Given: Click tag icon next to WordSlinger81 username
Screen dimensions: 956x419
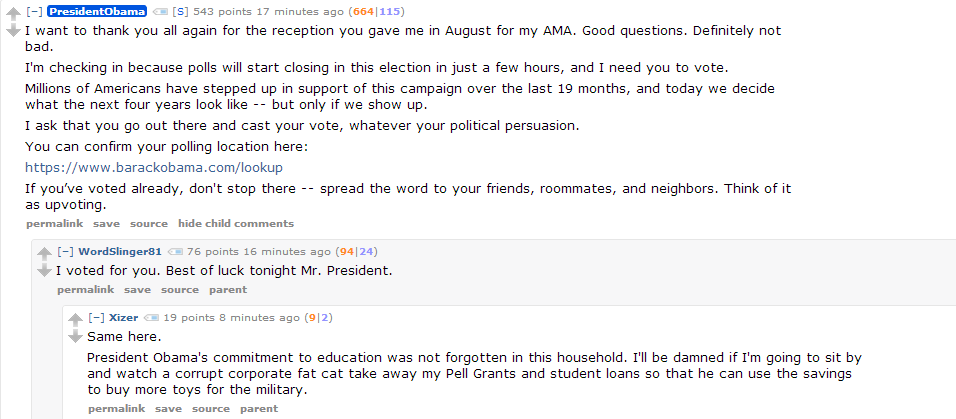Looking at the screenshot, I should click(176, 251).
